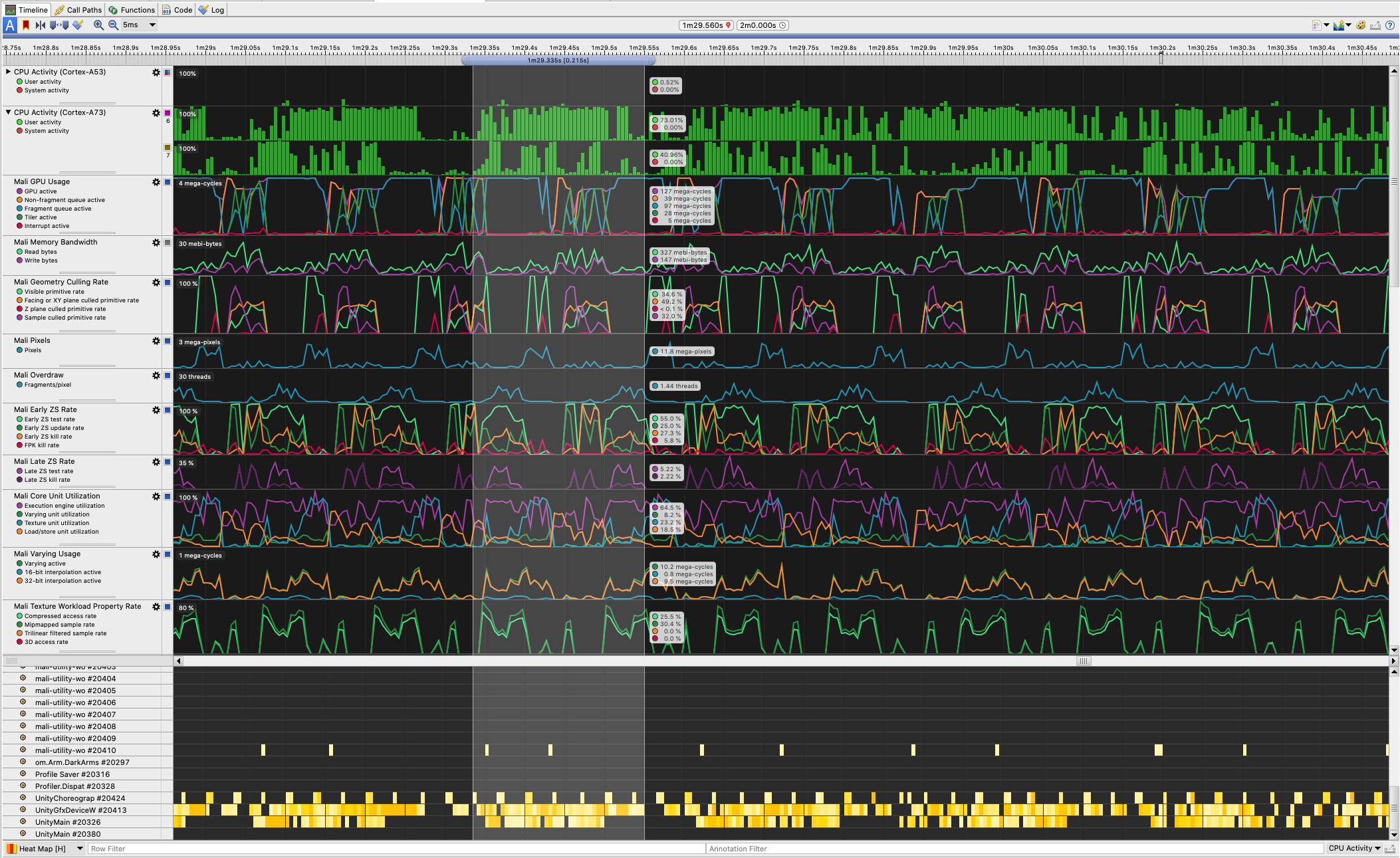
Task: Open the Mali GPU Usage chart gear settings
Action: 156,181
